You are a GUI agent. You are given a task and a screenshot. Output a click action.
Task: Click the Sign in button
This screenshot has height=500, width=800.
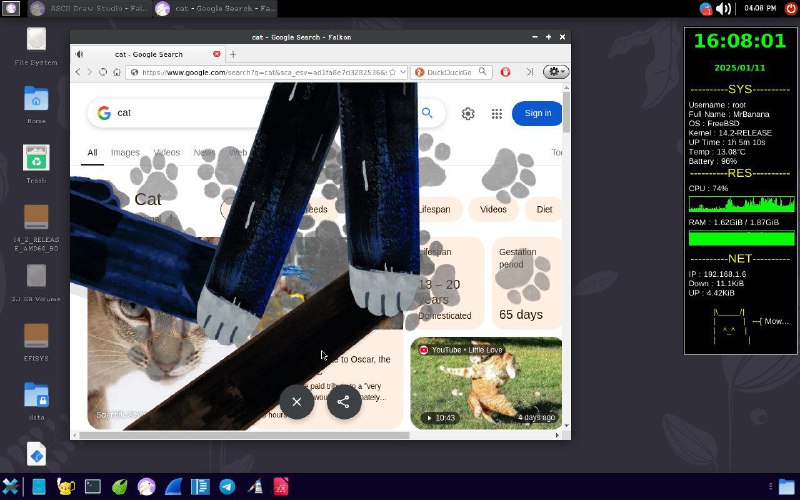coord(537,113)
